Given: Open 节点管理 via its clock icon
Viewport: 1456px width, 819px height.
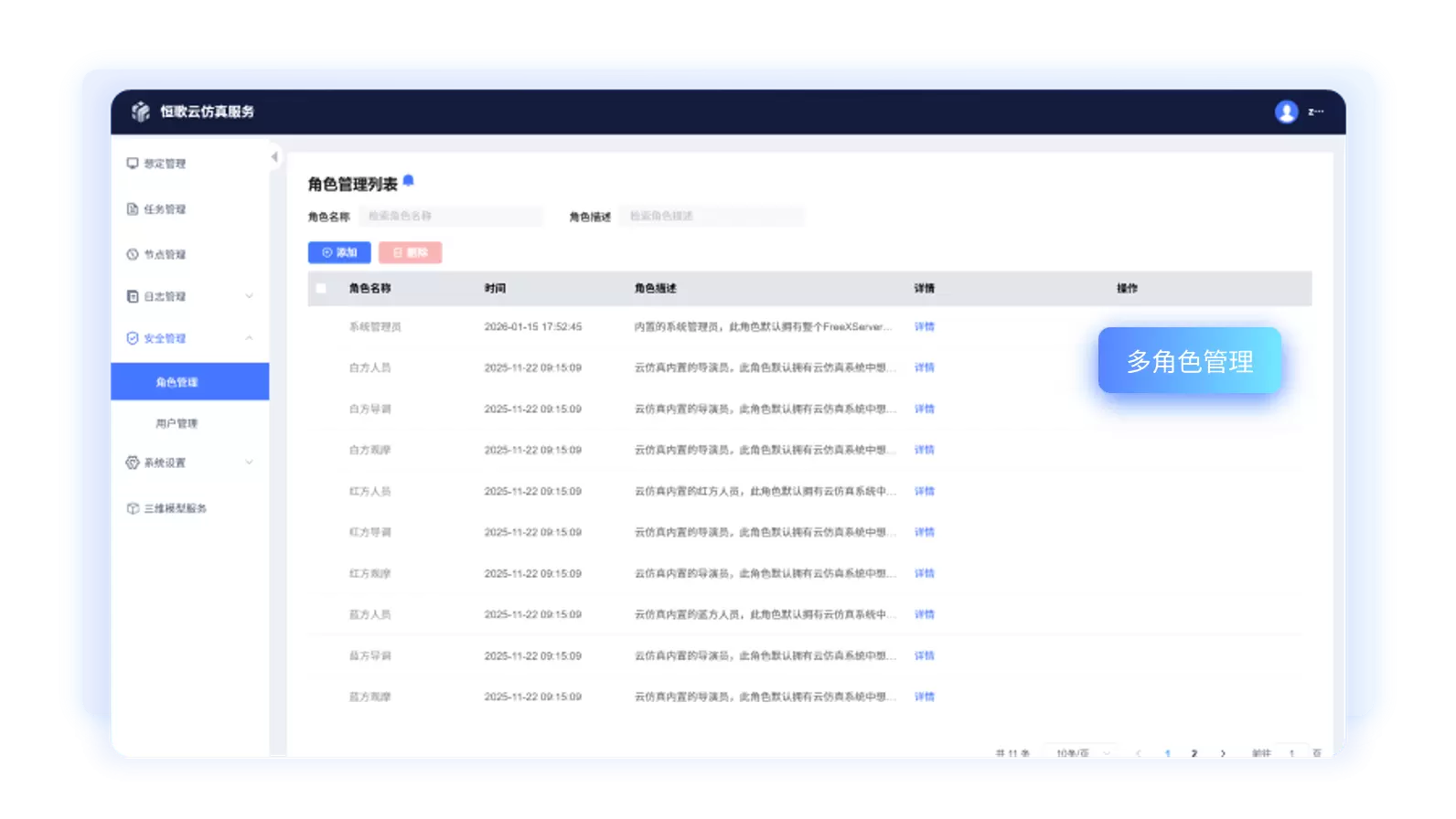Looking at the screenshot, I should tap(133, 254).
